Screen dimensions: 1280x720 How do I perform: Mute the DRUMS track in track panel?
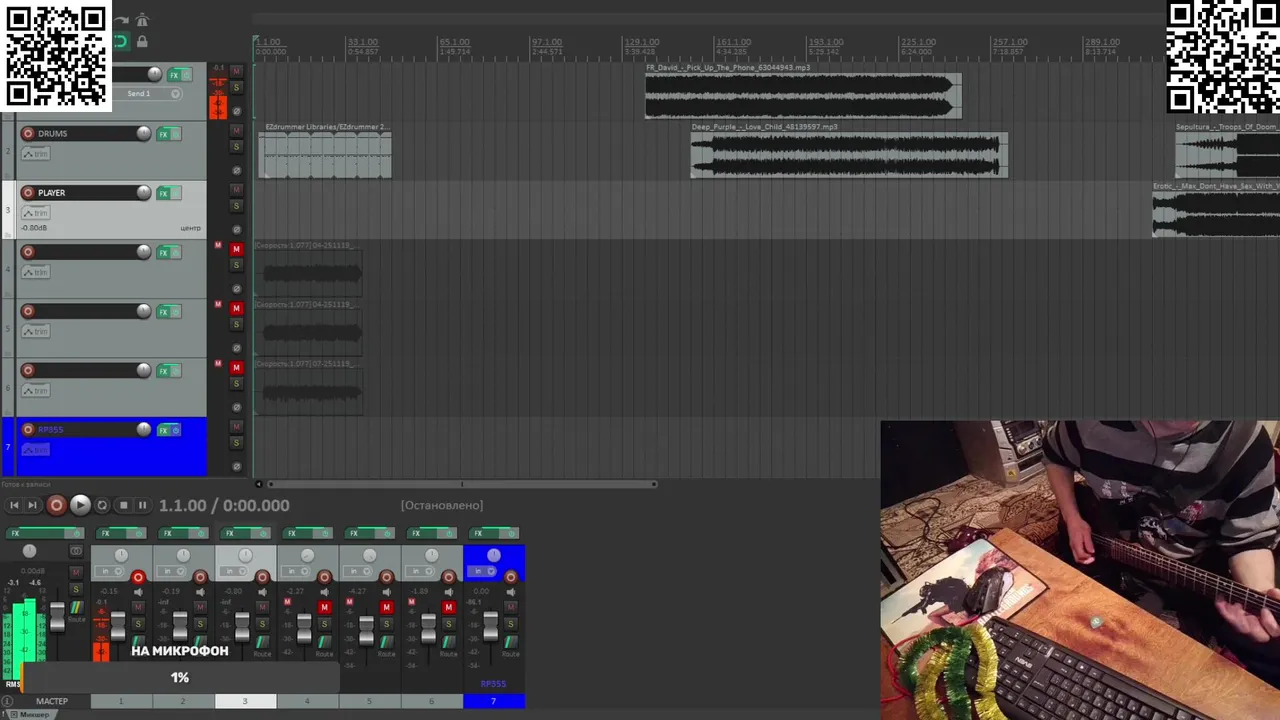click(x=237, y=130)
